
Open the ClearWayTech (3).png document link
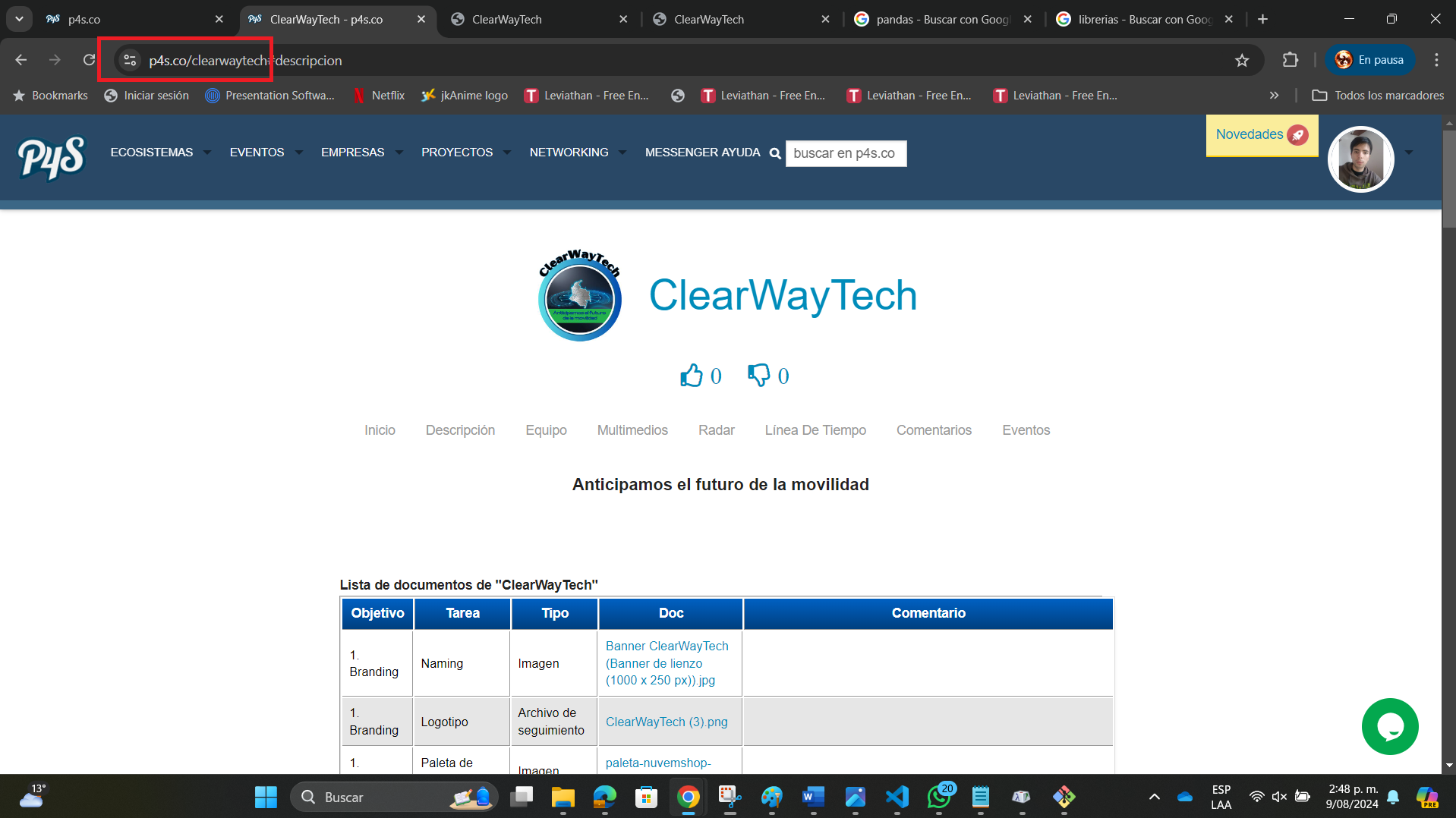(x=667, y=722)
